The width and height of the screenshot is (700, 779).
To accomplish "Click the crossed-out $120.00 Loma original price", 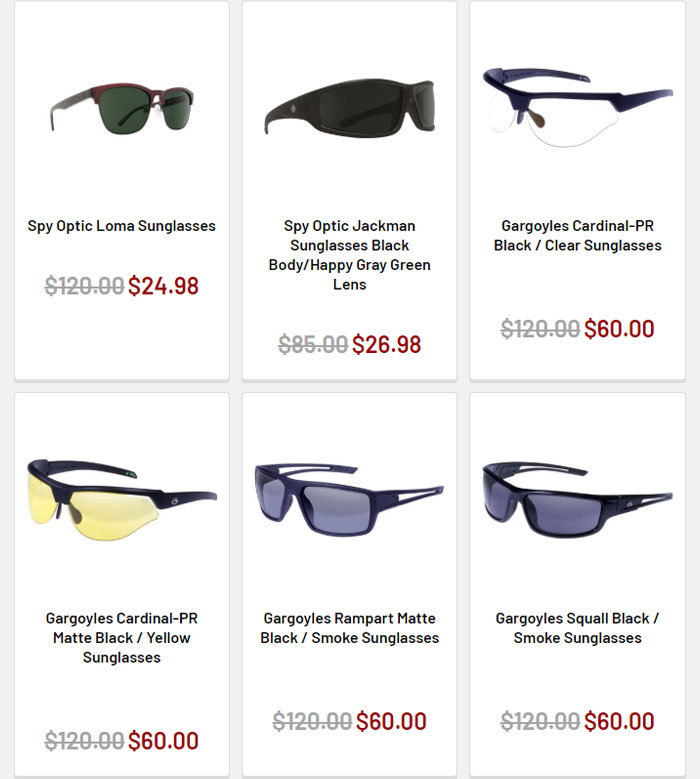I will click(x=84, y=286).
